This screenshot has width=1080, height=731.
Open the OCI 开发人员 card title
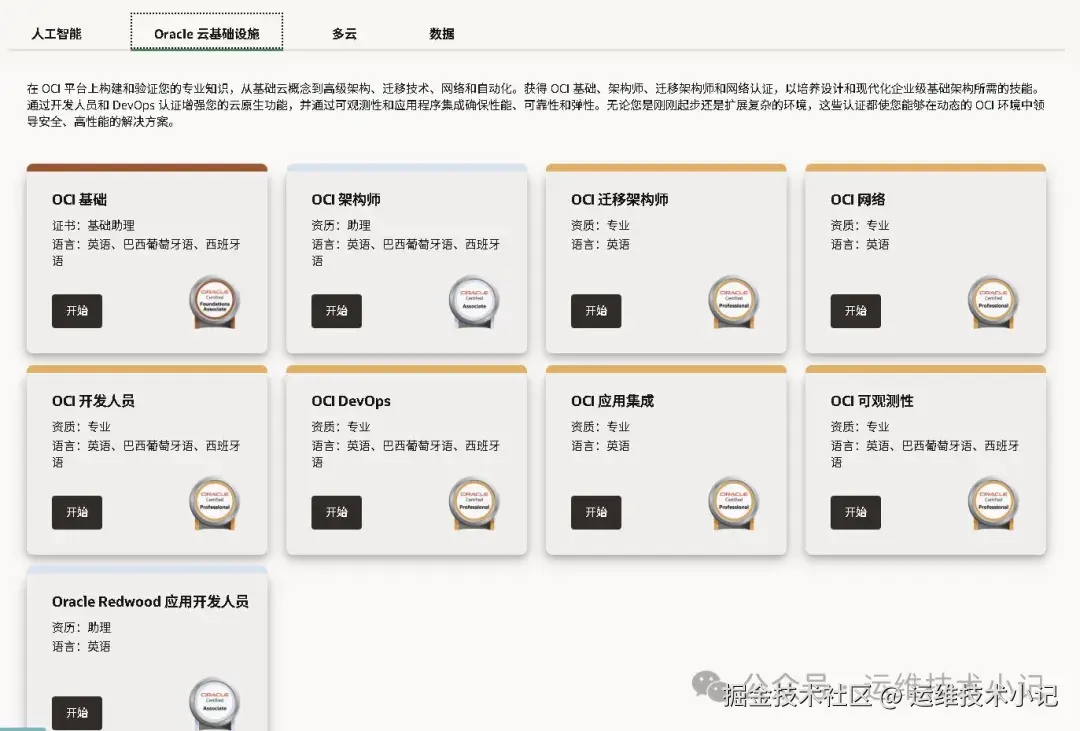pos(93,401)
